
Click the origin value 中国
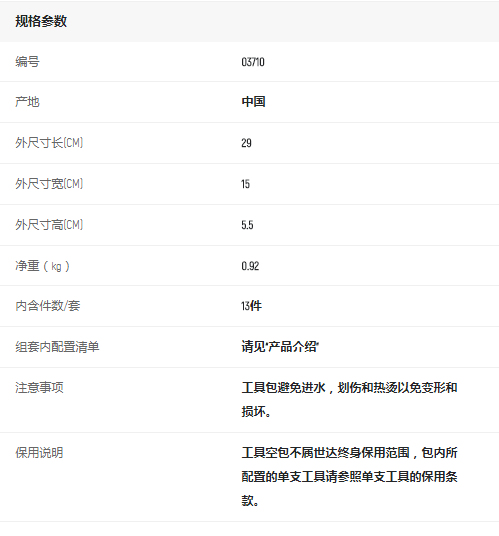253,102
